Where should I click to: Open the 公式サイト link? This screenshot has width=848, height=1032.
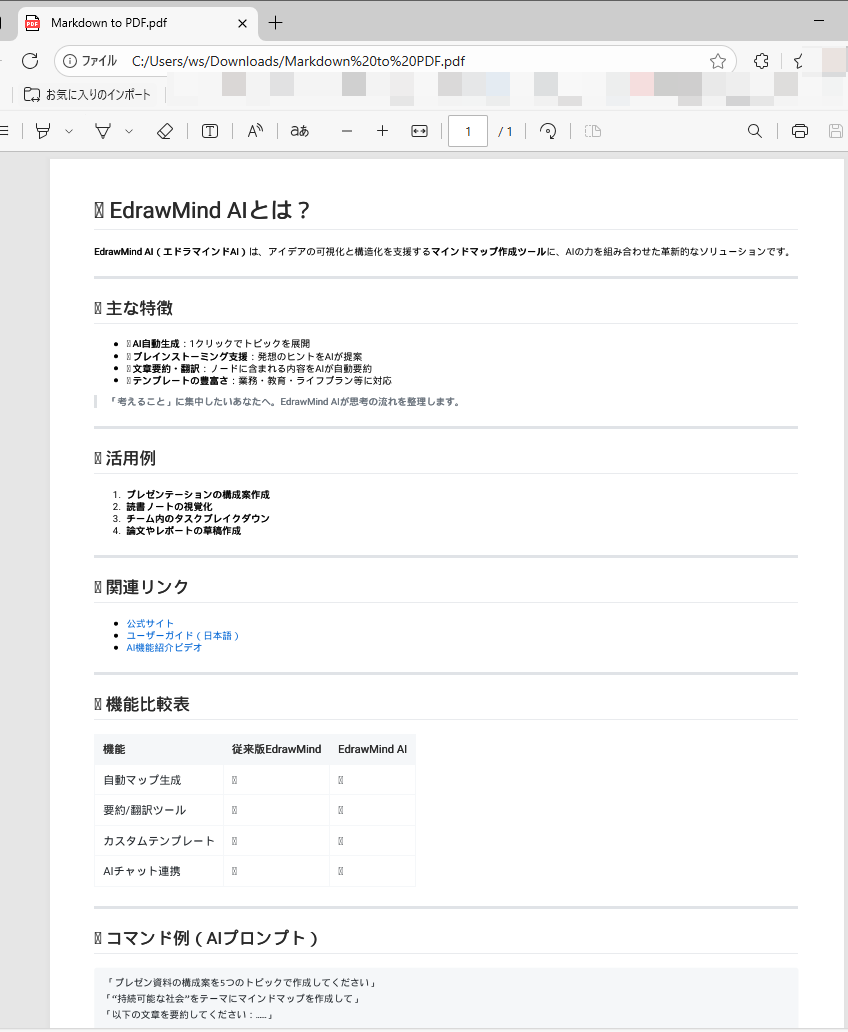point(150,623)
